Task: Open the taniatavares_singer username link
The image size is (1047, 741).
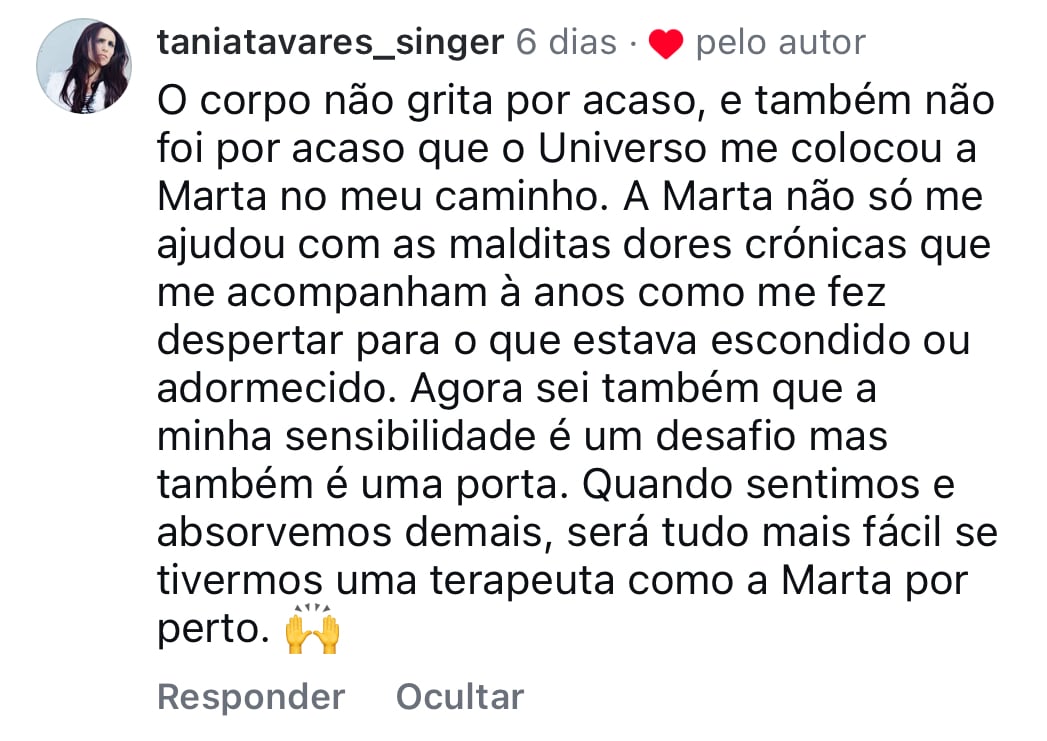Action: 330,42
